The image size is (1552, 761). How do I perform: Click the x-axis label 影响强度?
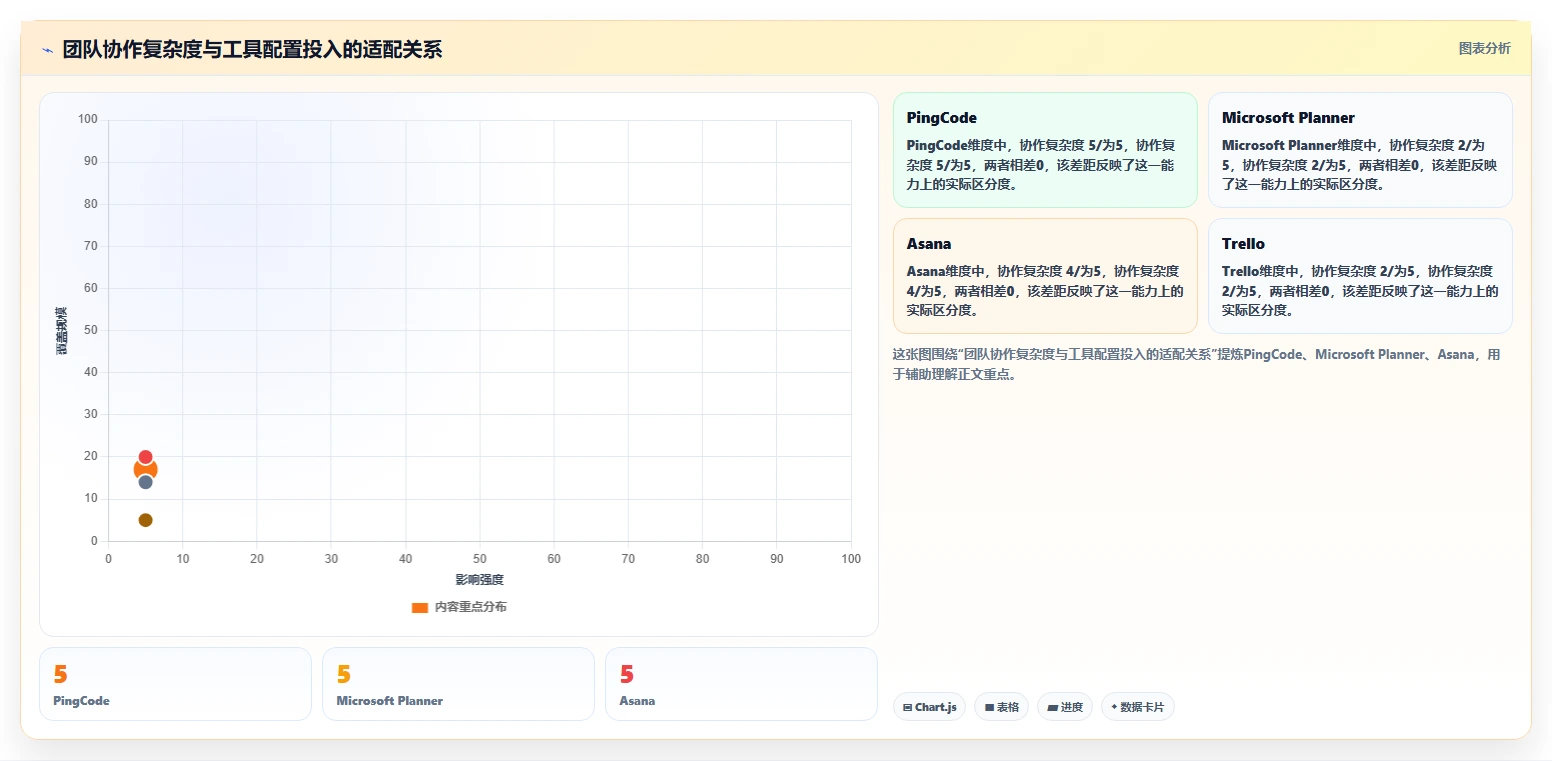pyautogui.click(x=479, y=580)
